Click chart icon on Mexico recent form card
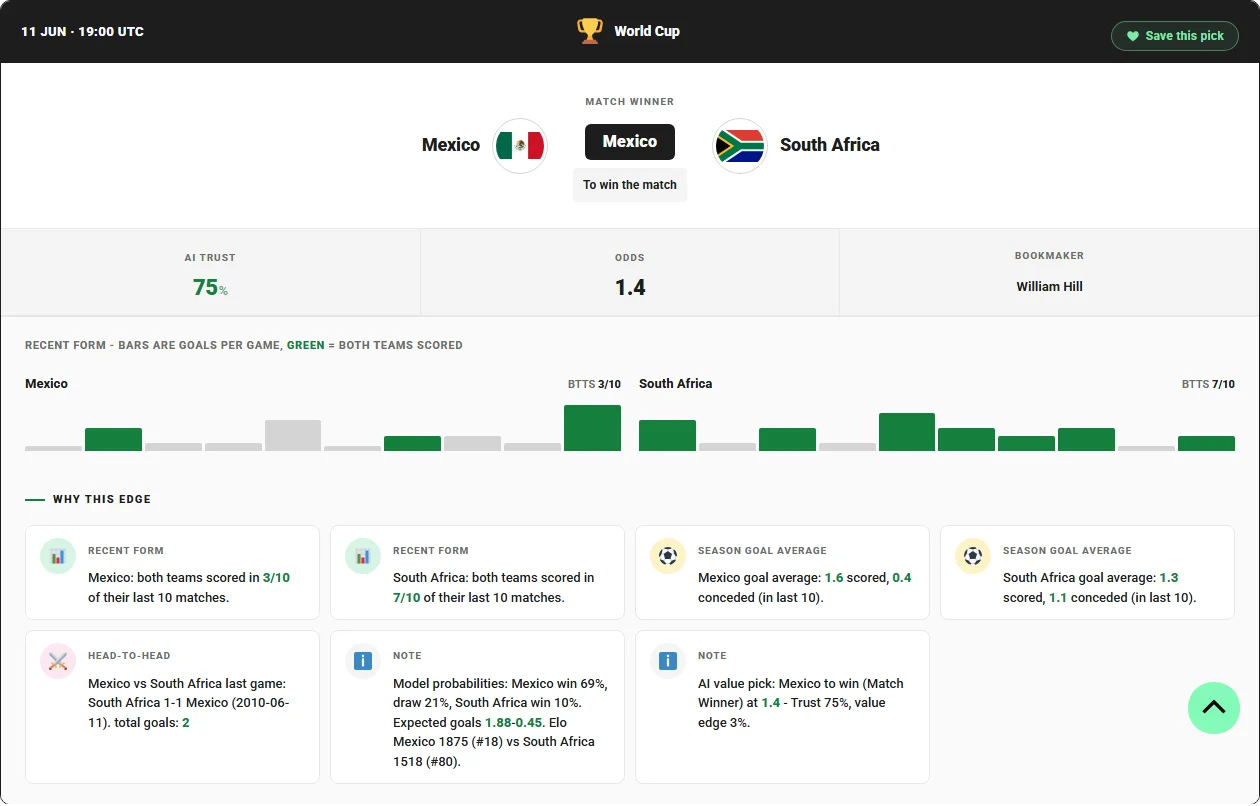Viewport: 1260px width, 806px height. (58, 556)
